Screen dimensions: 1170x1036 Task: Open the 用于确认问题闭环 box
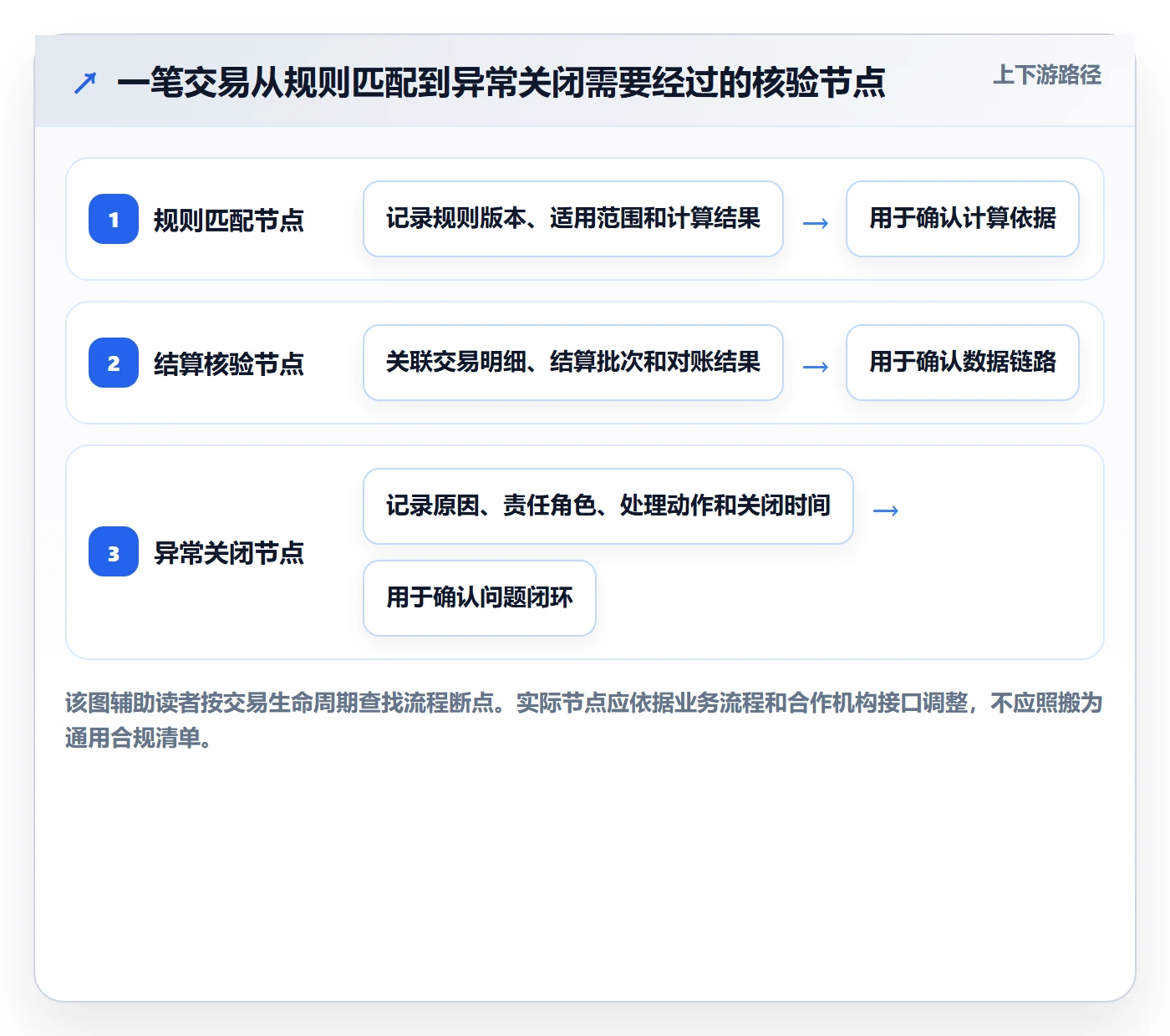coord(480,598)
